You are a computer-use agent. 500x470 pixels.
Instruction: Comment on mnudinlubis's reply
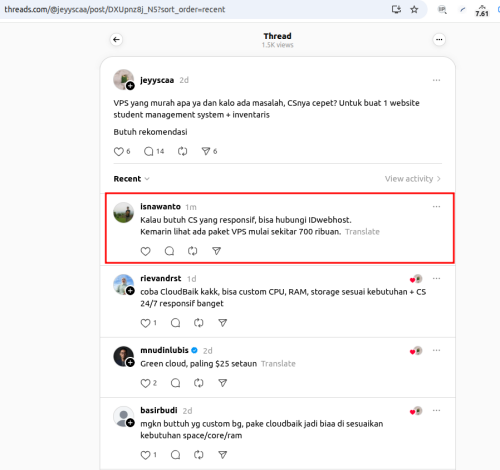point(175,383)
